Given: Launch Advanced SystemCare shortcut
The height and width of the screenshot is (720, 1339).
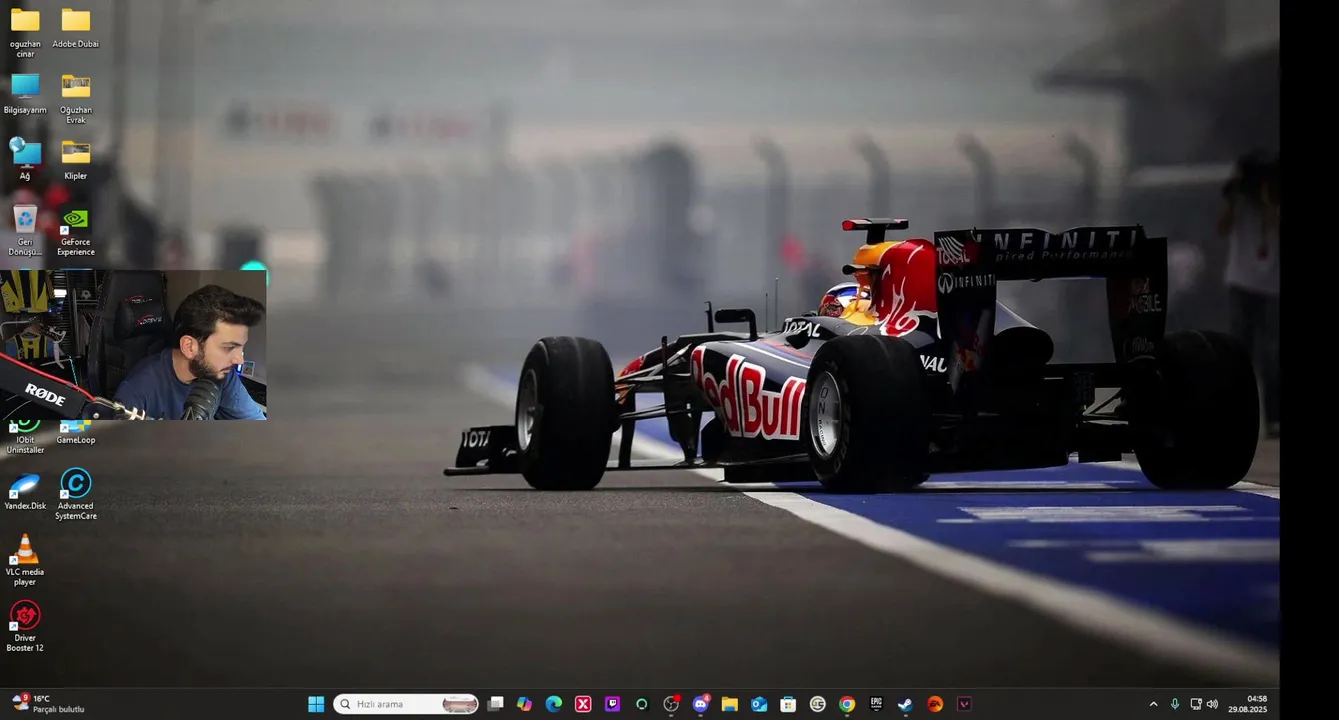Looking at the screenshot, I should click(76, 495).
